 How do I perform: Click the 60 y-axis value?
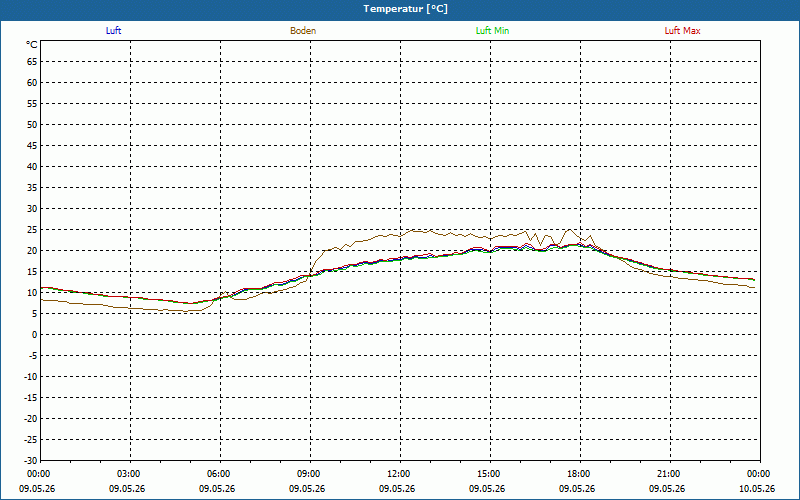[32, 83]
